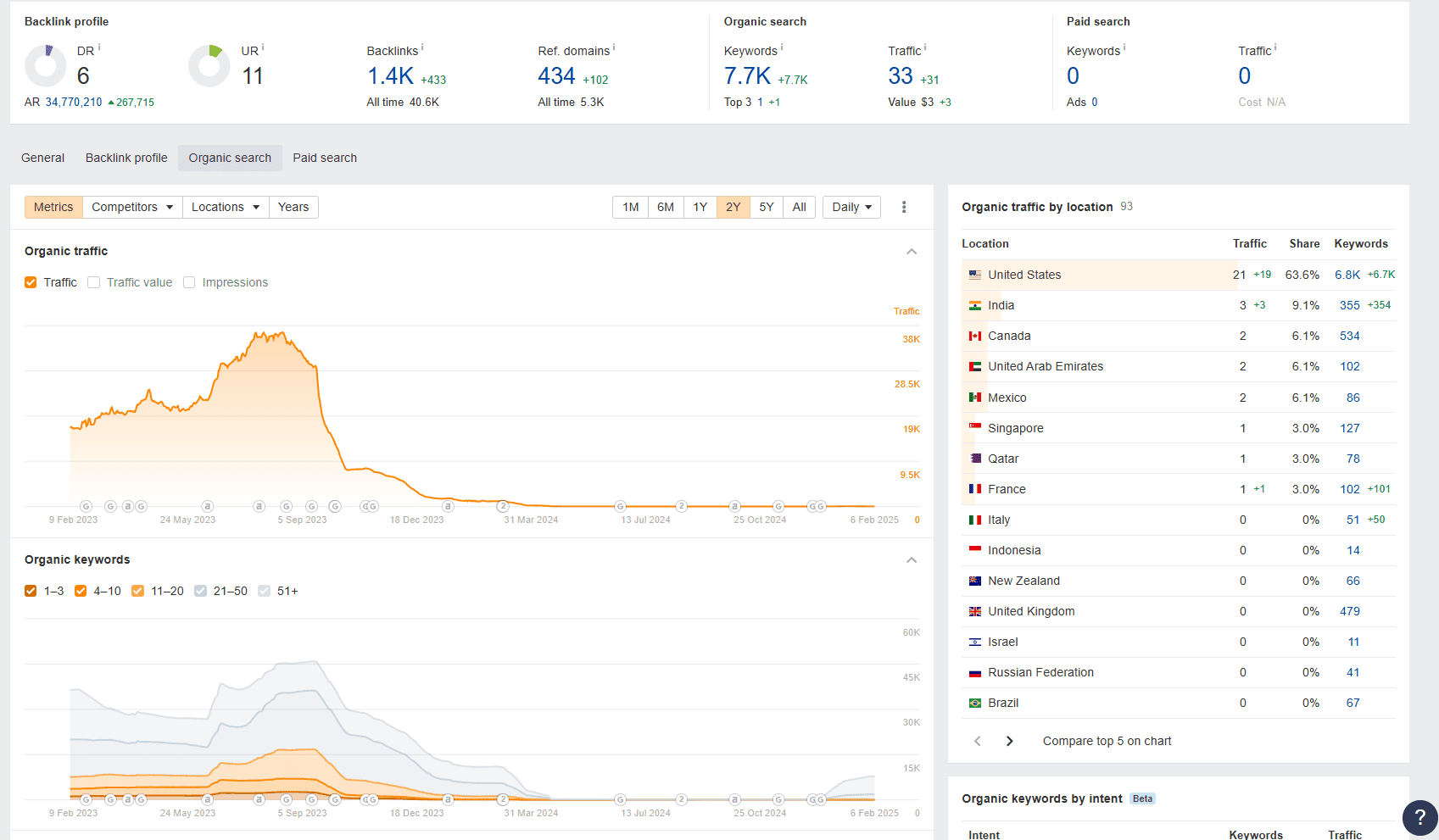Click the DR info icon
Image resolution: width=1439 pixels, height=840 pixels.
98,47
